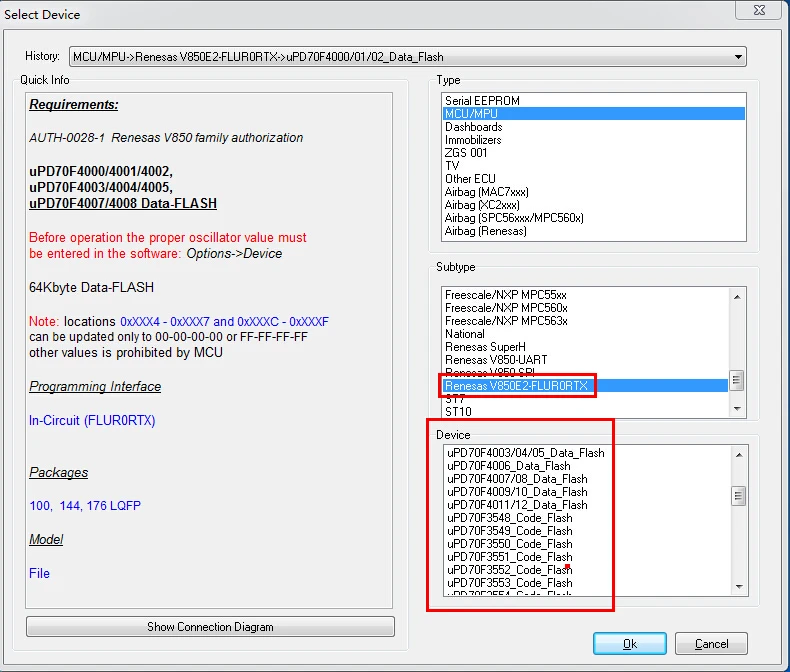Click AUTH-0028-1 authorization text
The width and height of the screenshot is (790, 672).
pos(166,138)
